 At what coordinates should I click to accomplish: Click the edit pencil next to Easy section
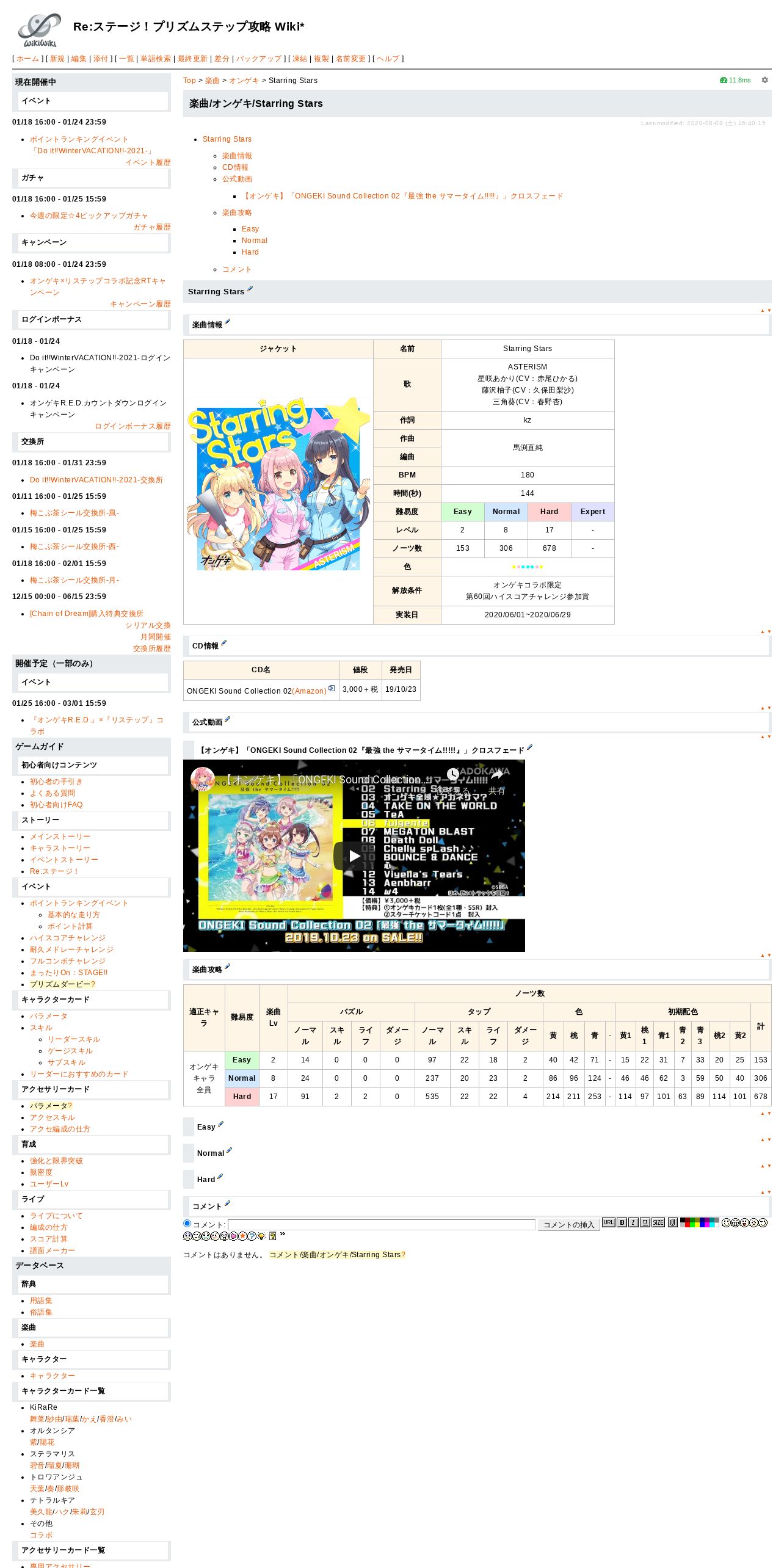tap(220, 1124)
